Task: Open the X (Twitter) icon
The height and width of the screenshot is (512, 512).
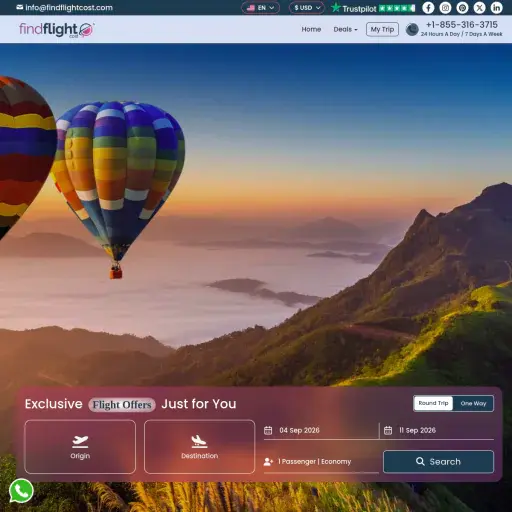Action: [480, 8]
